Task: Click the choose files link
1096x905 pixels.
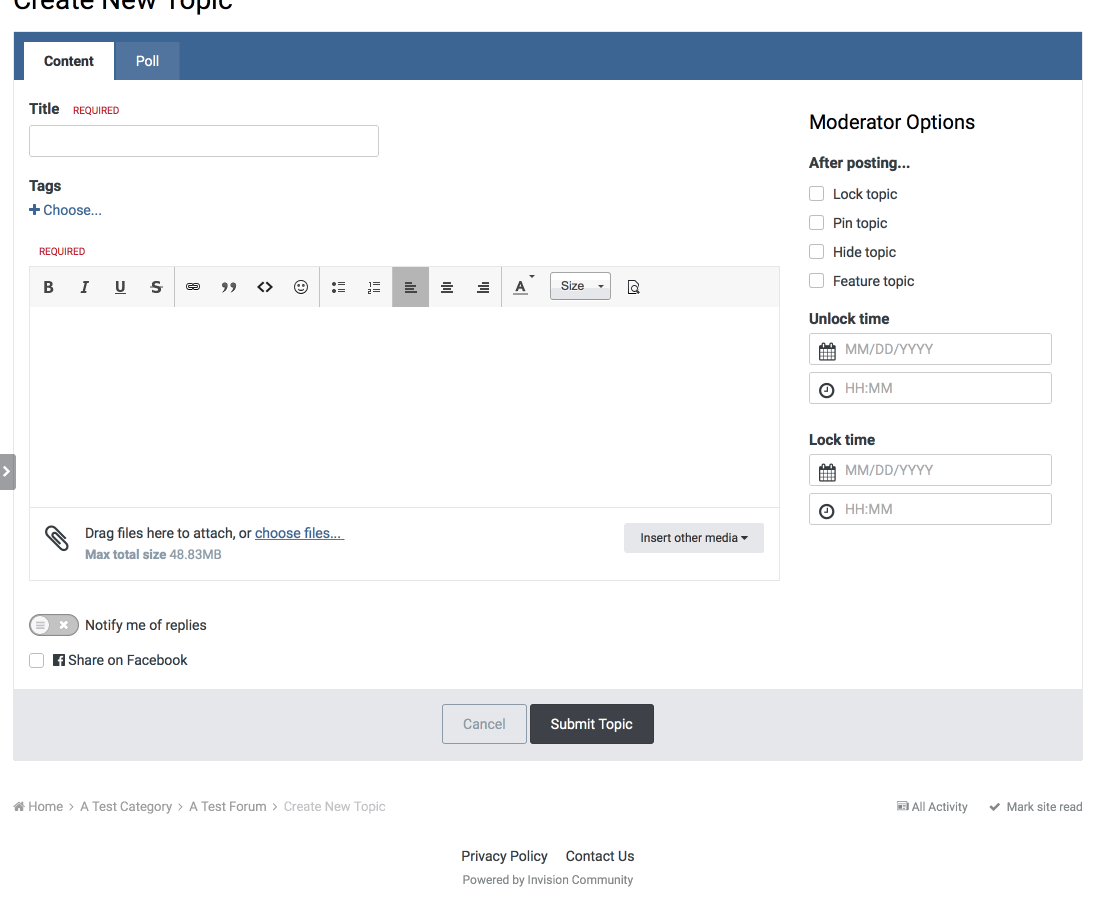Action: click(x=299, y=533)
